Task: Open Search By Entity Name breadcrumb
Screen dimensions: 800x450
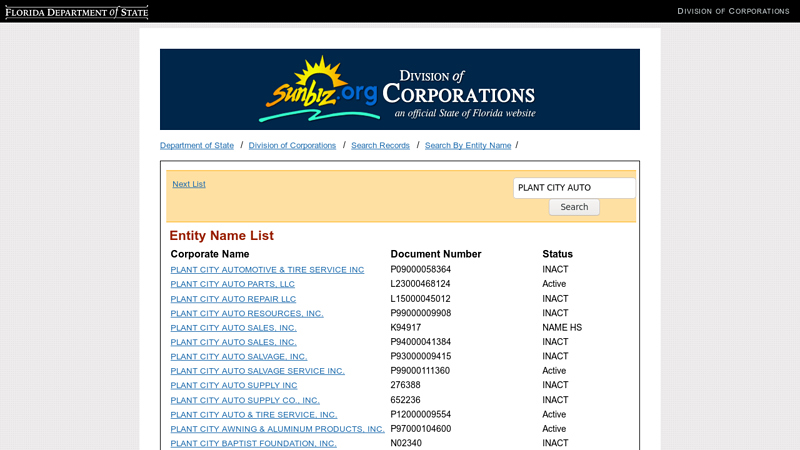Action: [x=468, y=145]
